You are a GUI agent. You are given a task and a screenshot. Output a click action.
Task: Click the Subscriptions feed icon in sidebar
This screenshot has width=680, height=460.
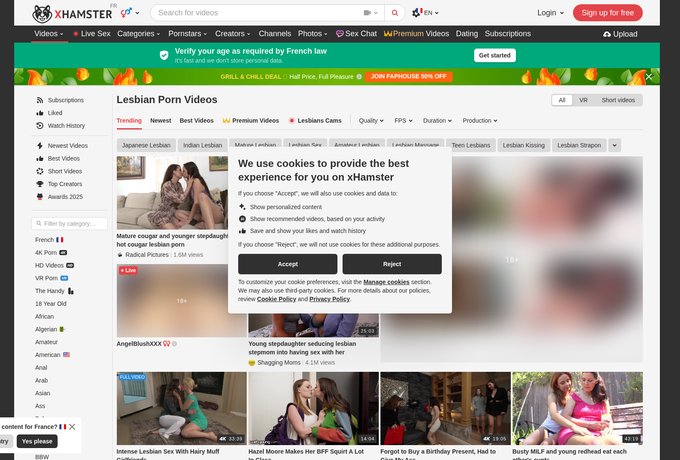[40, 100]
